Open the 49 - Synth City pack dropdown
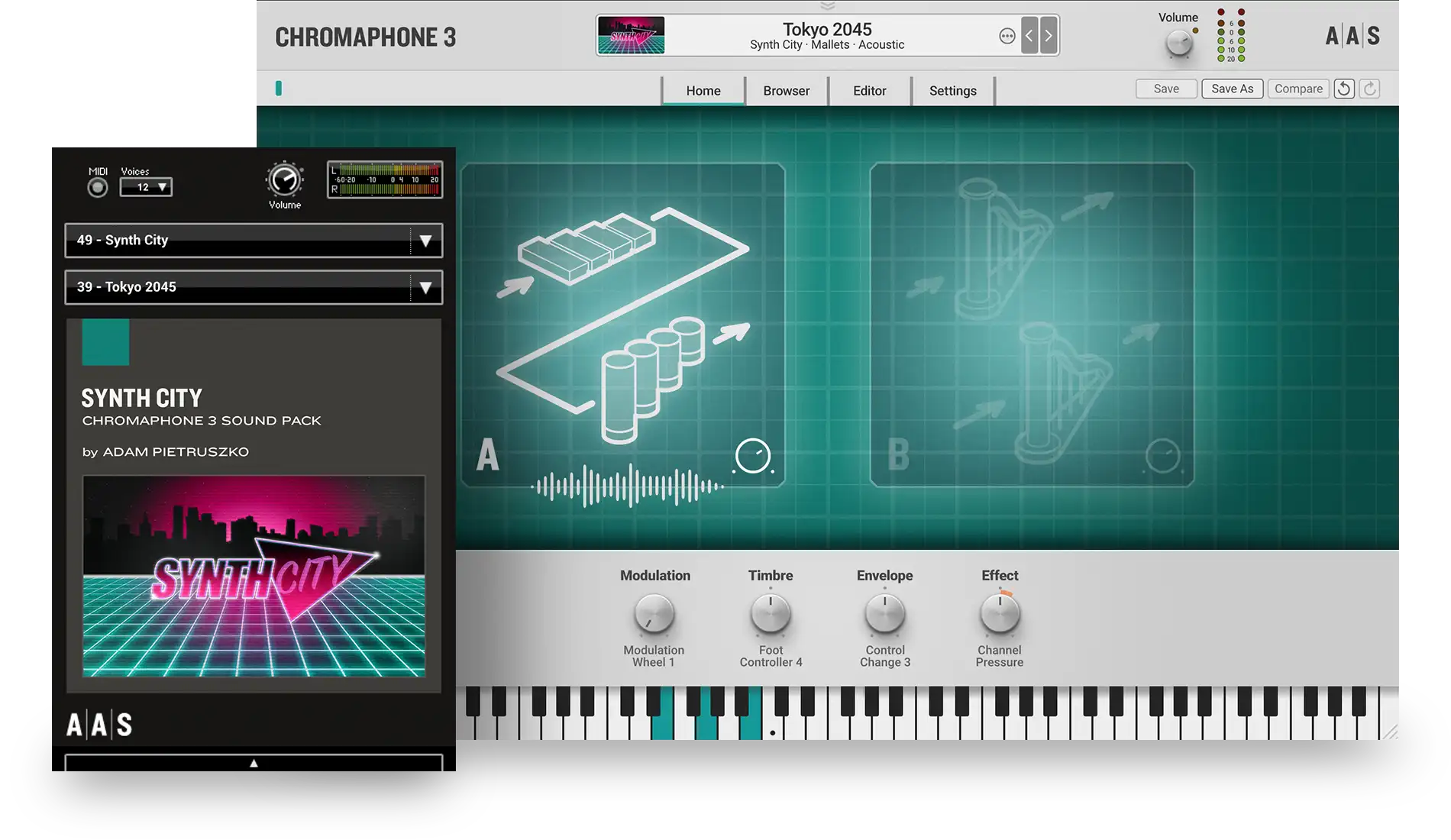This screenshot has width=1451, height=840. click(x=254, y=241)
